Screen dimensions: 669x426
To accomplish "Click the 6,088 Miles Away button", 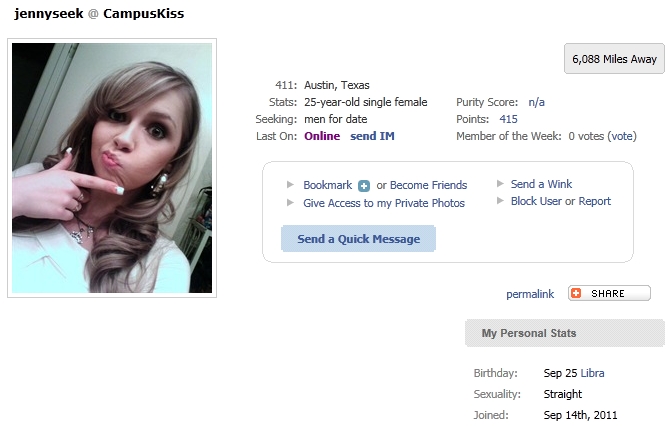I will pos(614,58).
